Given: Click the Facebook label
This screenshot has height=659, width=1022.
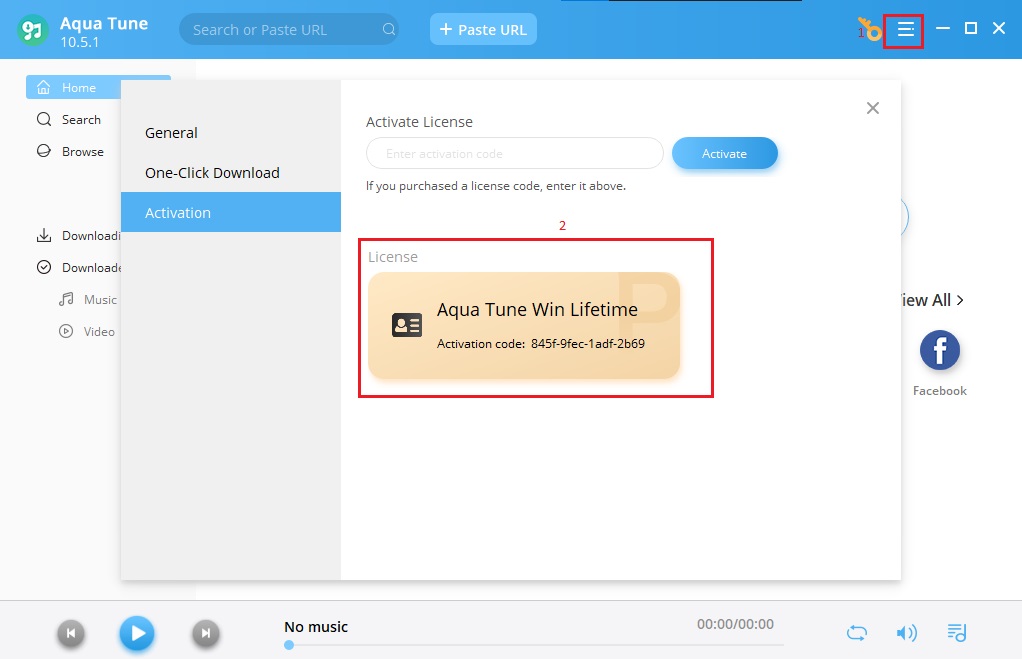Looking at the screenshot, I should [939, 391].
